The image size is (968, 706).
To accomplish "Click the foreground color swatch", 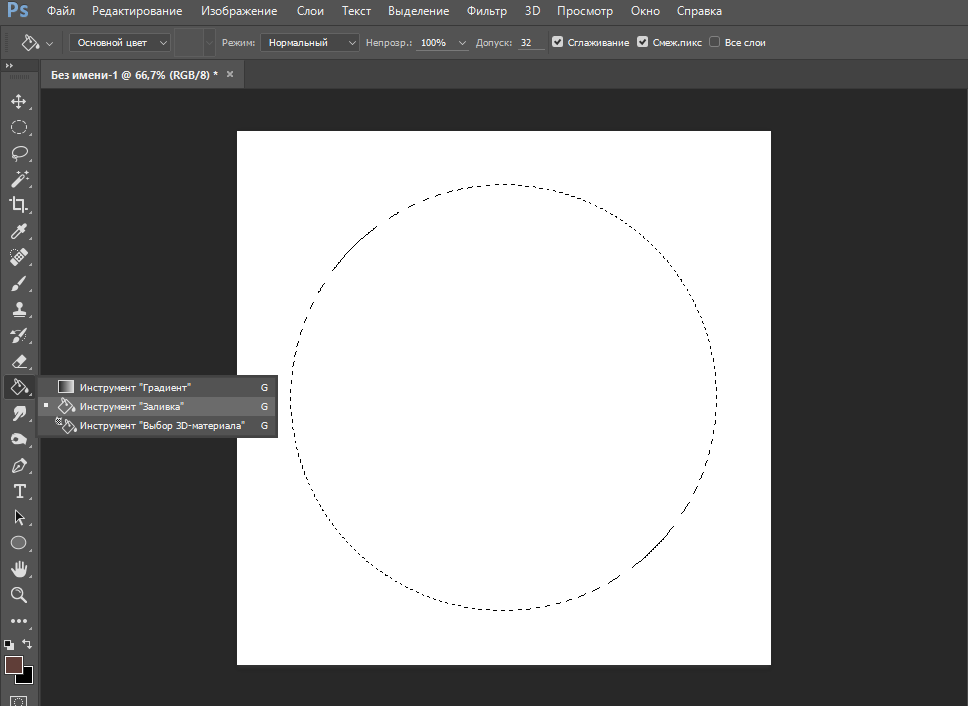I will (x=13, y=665).
